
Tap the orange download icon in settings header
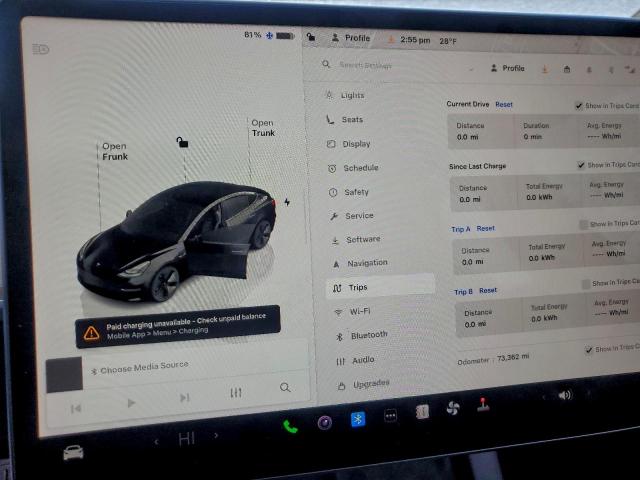(x=544, y=69)
